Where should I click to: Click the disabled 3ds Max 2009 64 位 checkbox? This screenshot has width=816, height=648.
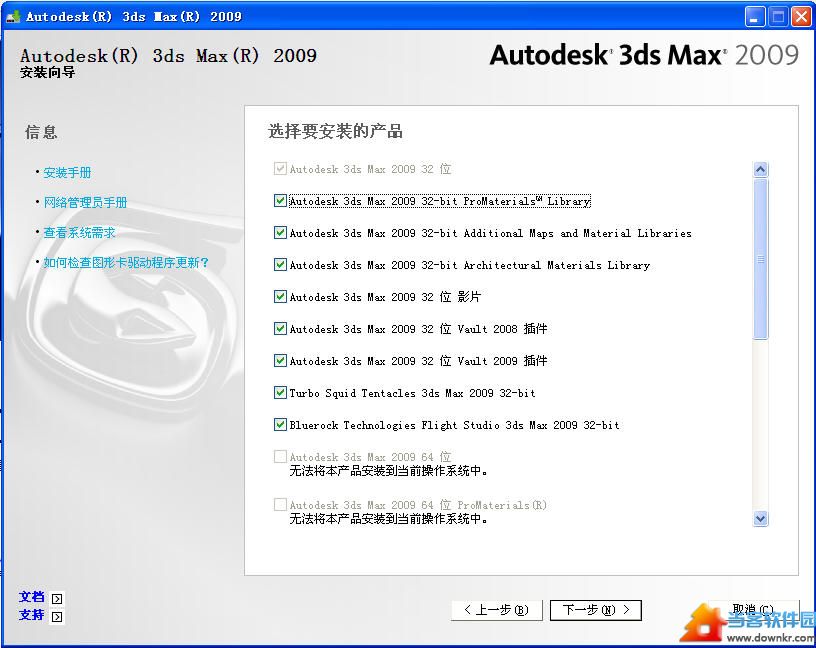[280, 456]
